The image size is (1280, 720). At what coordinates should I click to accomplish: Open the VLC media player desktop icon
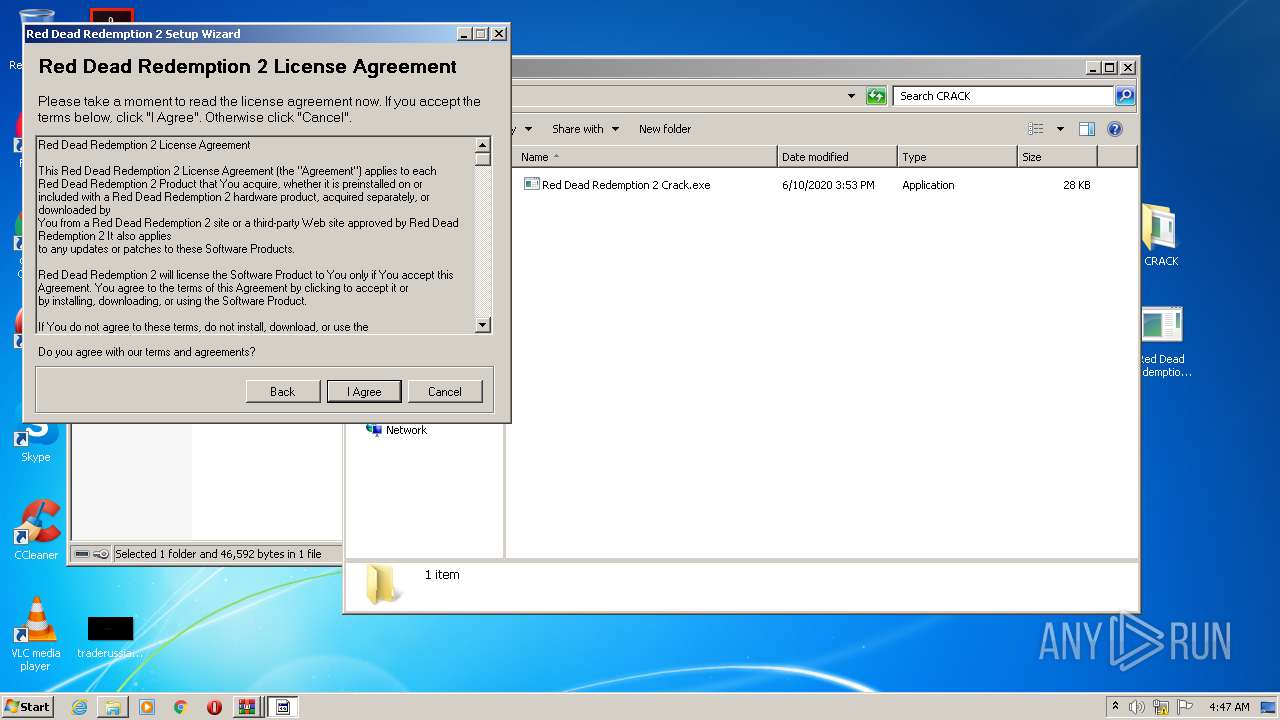35,634
